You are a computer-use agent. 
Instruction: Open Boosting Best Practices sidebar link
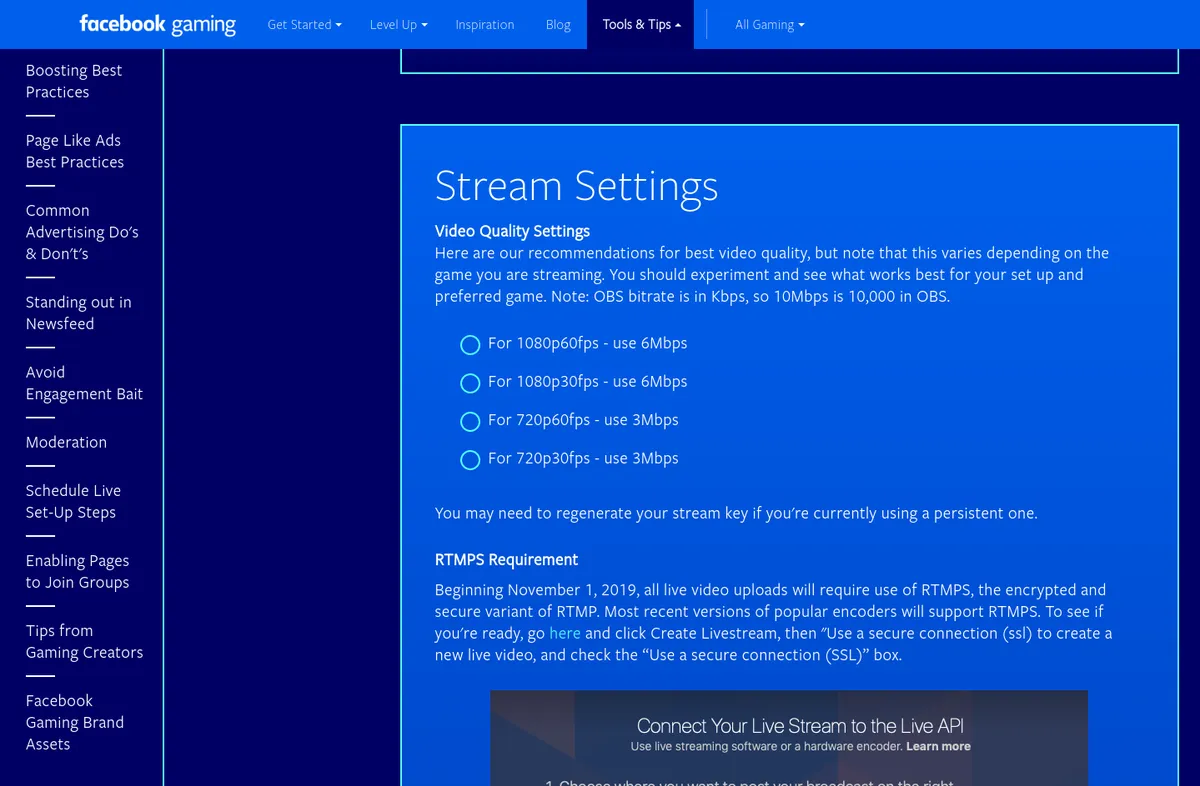coord(74,81)
